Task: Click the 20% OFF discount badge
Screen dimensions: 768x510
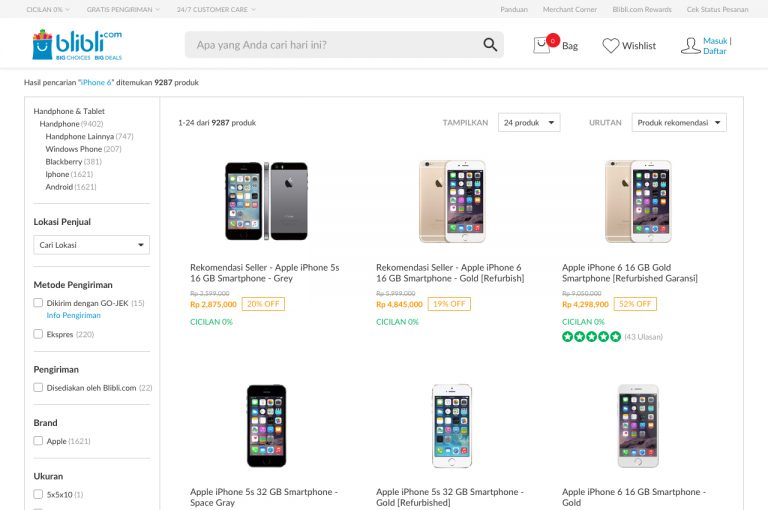Action: [x=263, y=304]
